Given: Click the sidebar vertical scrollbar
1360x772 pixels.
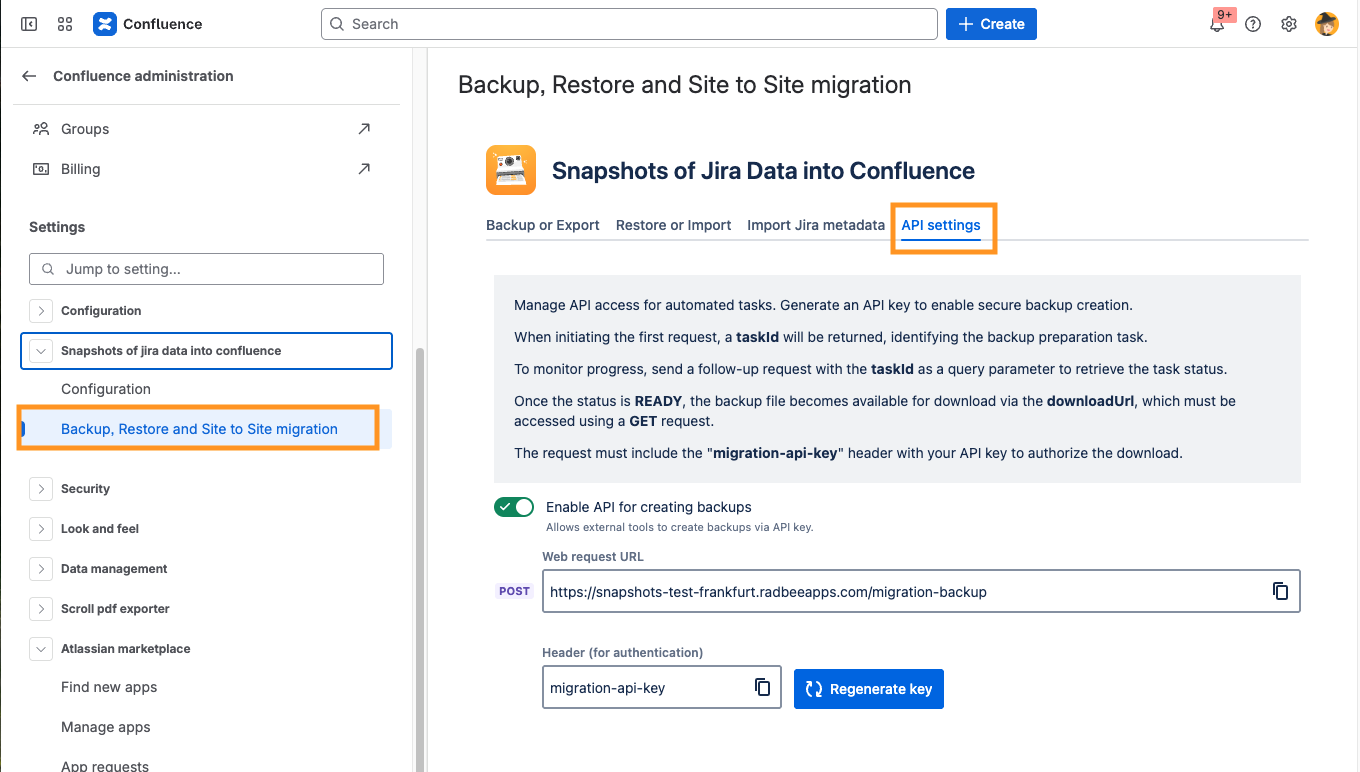Looking at the screenshot, I should (x=419, y=560).
